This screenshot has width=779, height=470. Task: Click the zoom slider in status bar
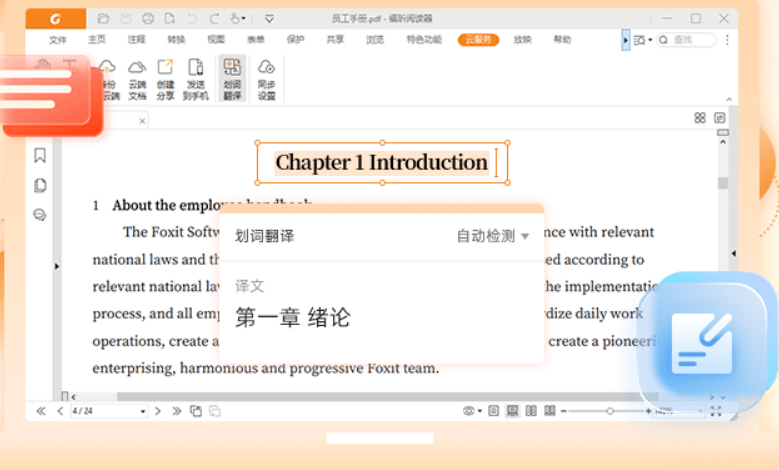click(x=608, y=411)
